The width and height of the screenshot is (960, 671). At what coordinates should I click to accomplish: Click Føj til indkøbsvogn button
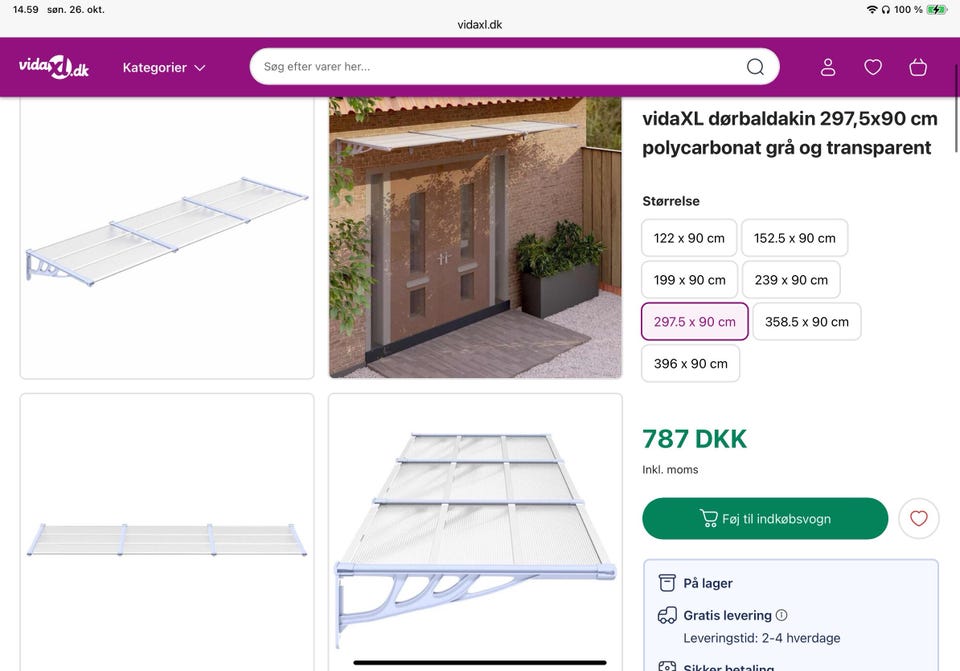tap(765, 519)
